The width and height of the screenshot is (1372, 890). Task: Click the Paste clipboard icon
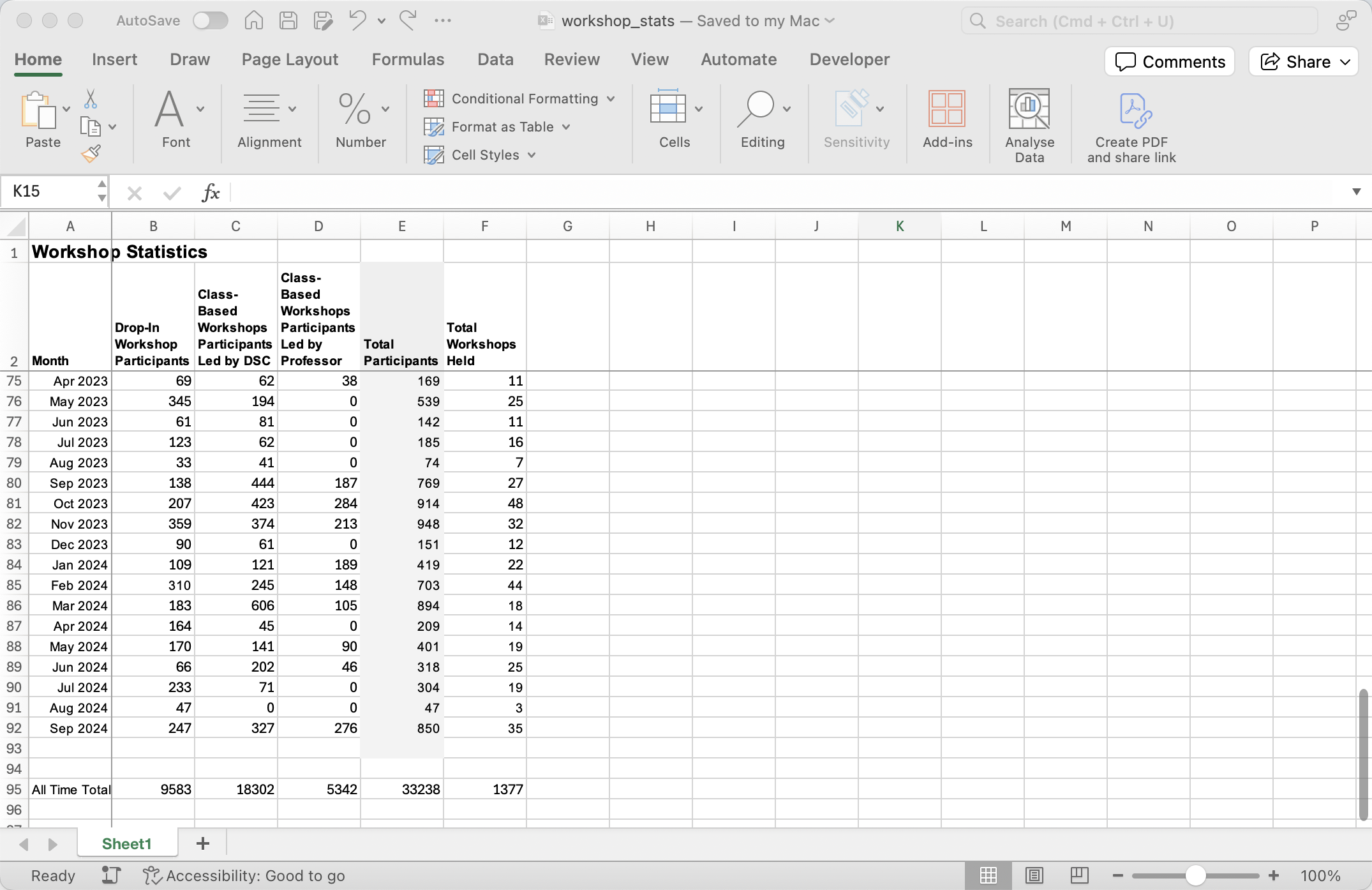pos(38,110)
